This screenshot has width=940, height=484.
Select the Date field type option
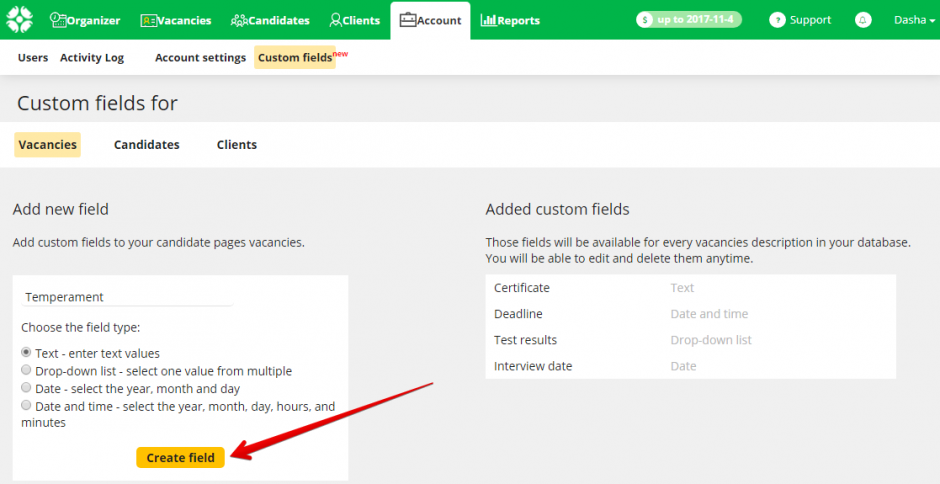pos(27,388)
